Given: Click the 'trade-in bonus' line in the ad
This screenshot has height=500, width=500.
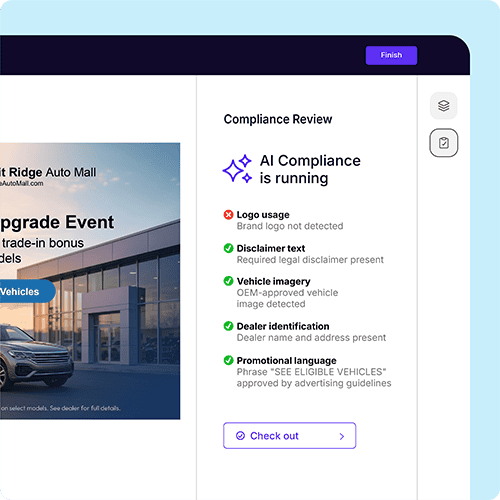Looking at the screenshot, I should (42, 243).
